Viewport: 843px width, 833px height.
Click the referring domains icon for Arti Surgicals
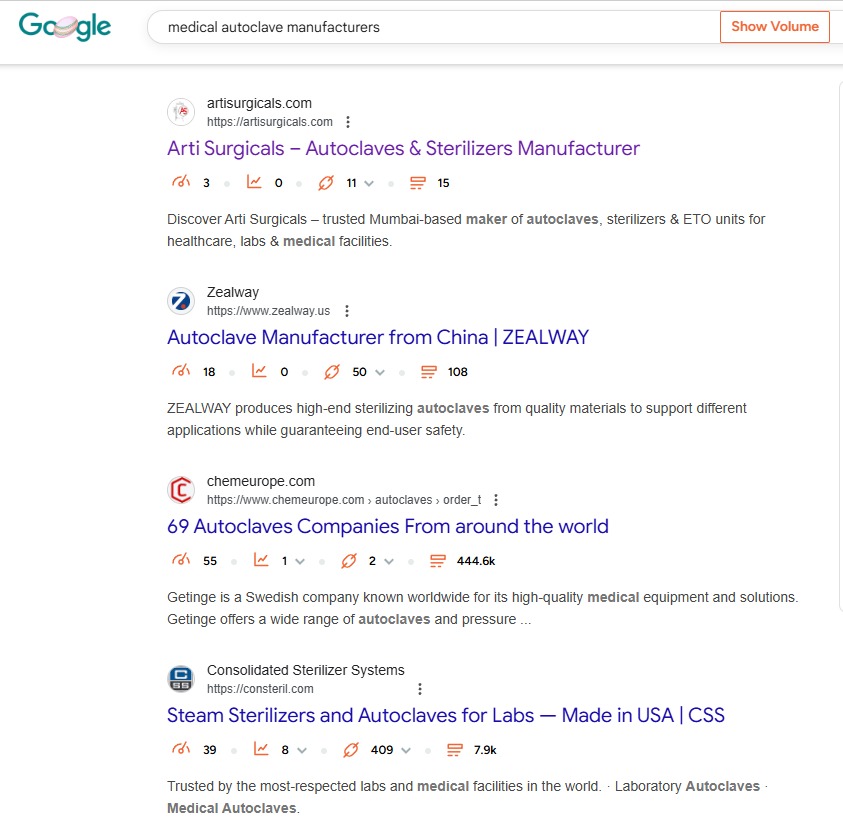click(325, 183)
